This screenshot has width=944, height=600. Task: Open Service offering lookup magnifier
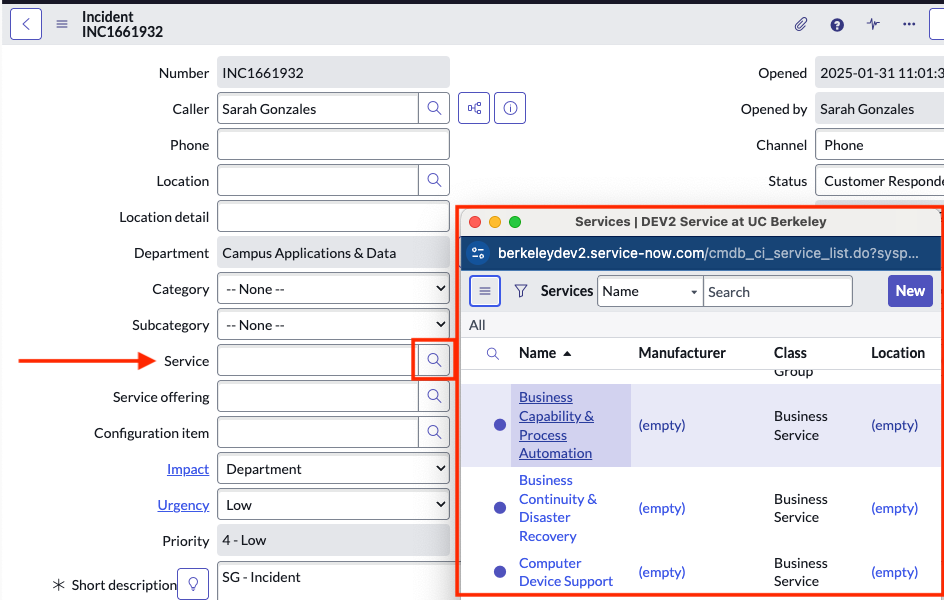tap(434, 397)
